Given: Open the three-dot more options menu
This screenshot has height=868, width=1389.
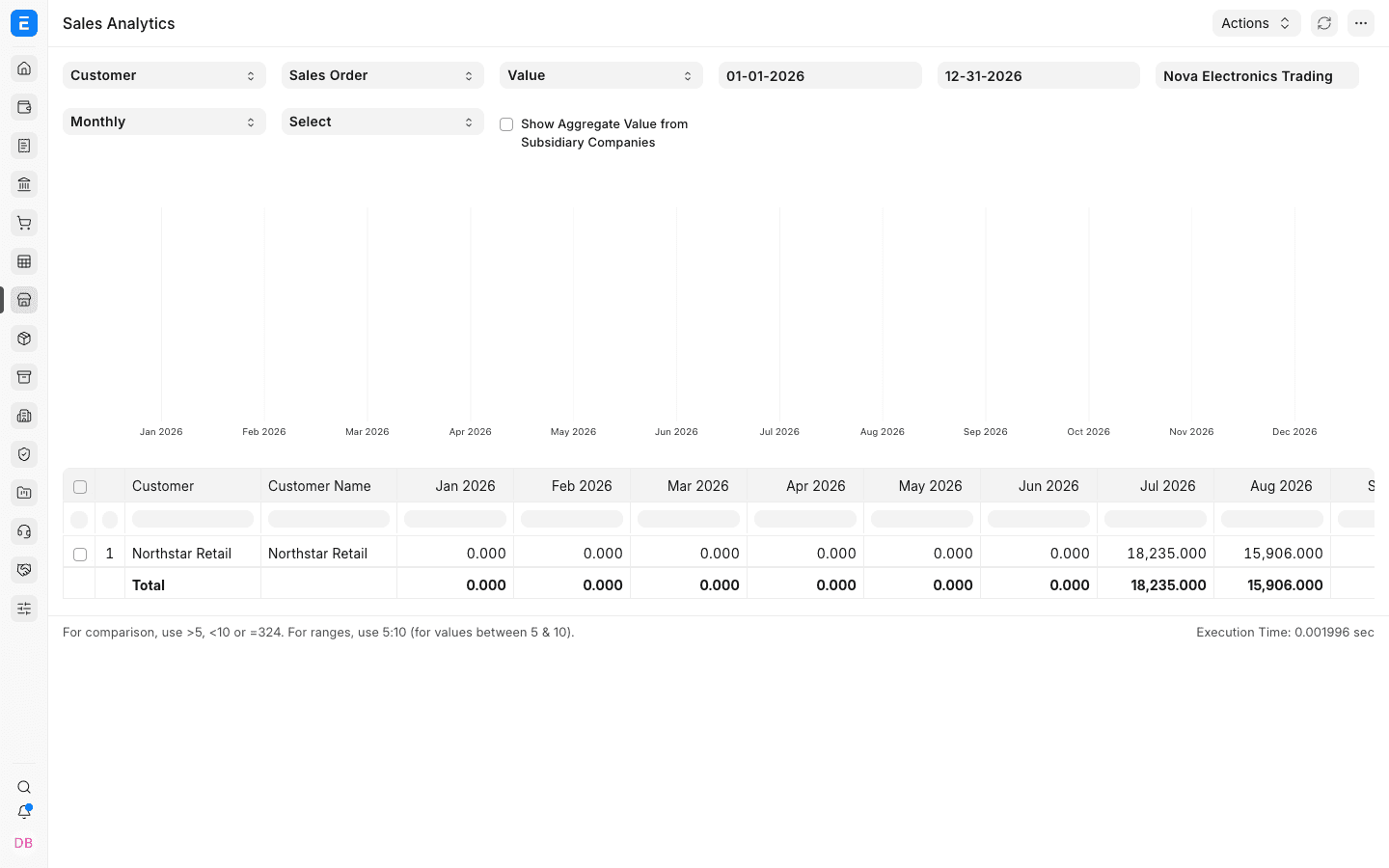Looking at the screenshot, I should point(1361,23).
